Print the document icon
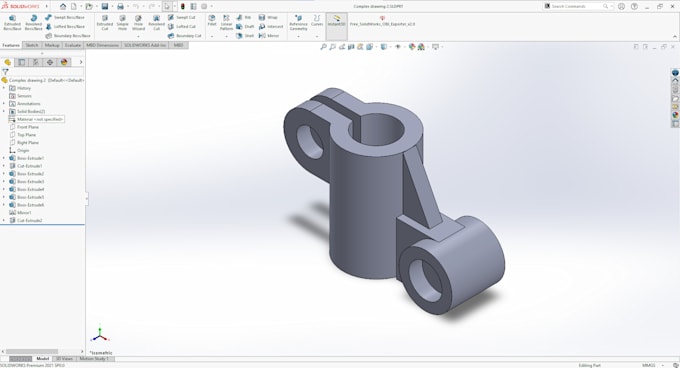 120,6
